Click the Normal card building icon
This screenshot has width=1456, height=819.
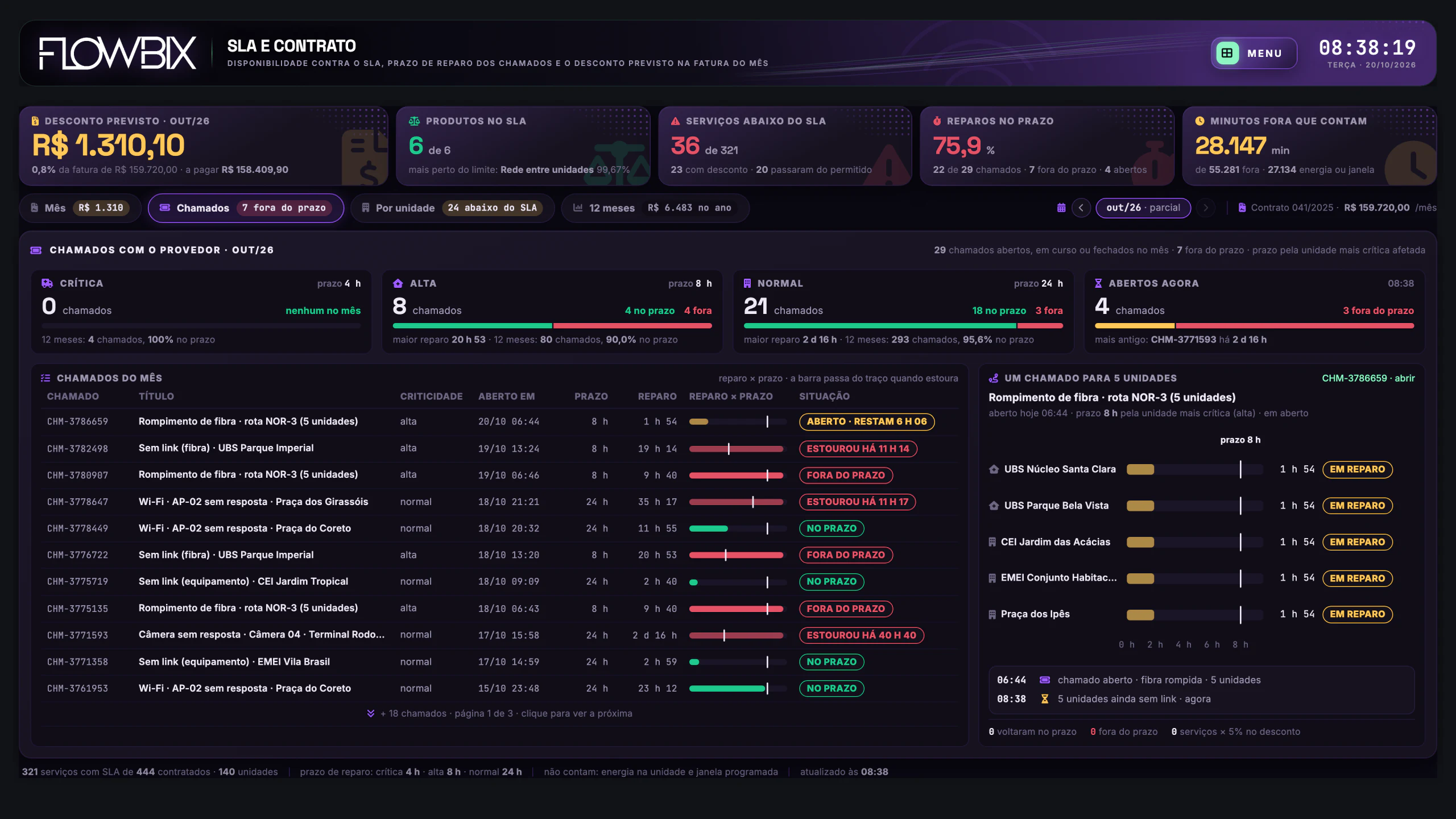click(x=747, y=283)
